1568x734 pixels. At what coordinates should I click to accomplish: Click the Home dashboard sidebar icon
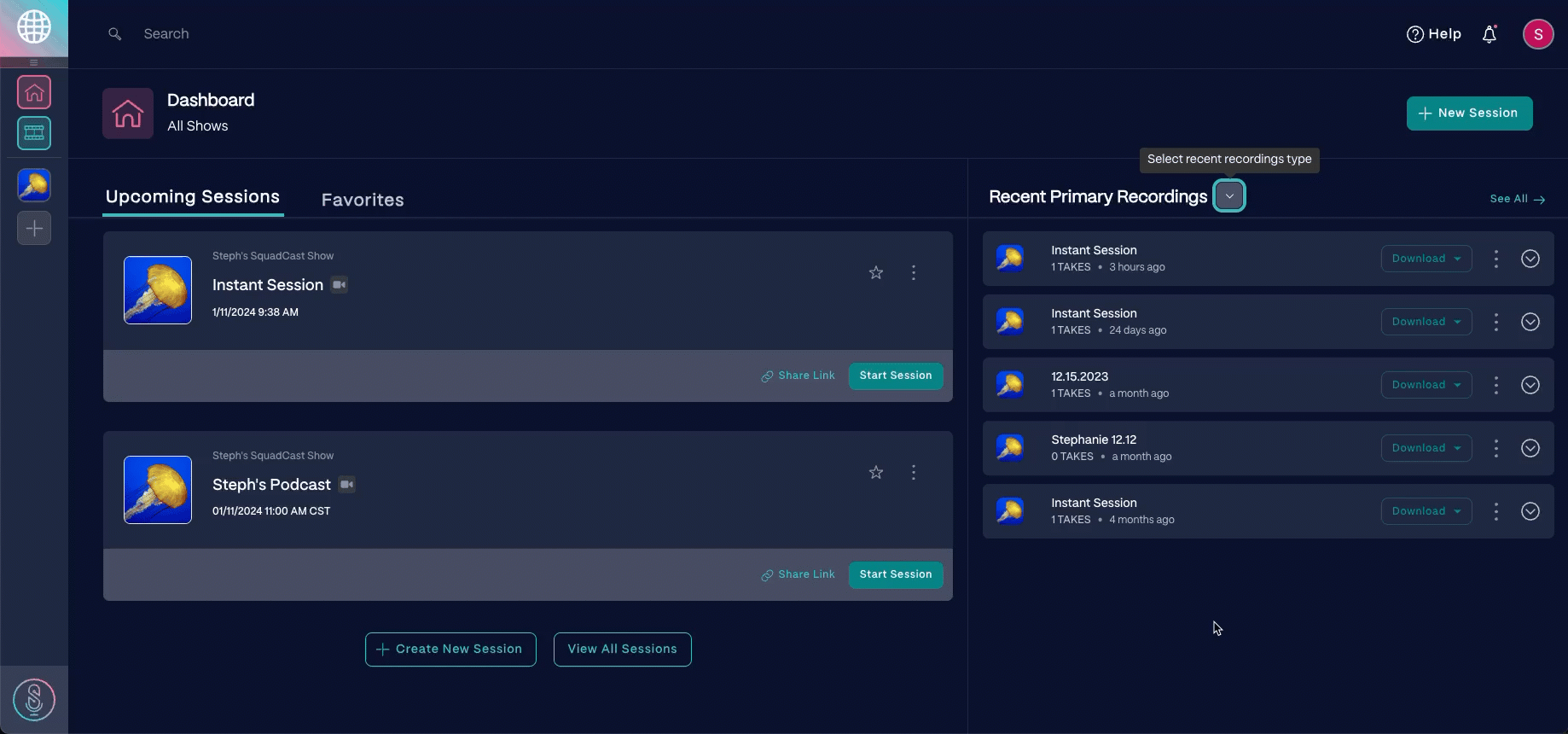click(x=34, y=92)
